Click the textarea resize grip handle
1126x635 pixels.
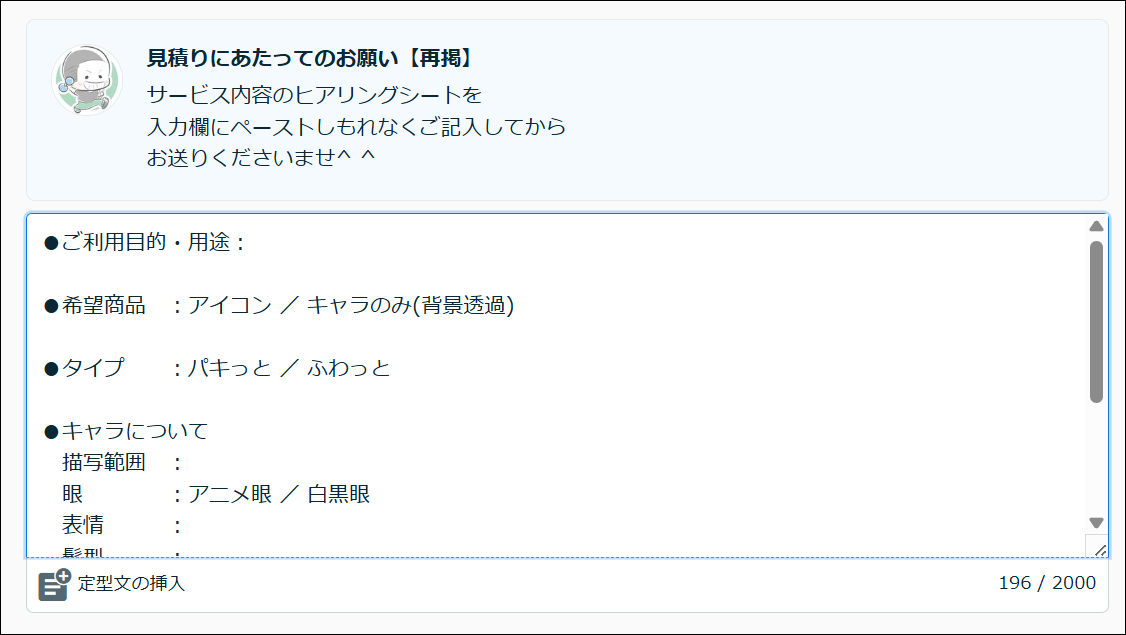pyautogui.click(x=1097, y=547)
